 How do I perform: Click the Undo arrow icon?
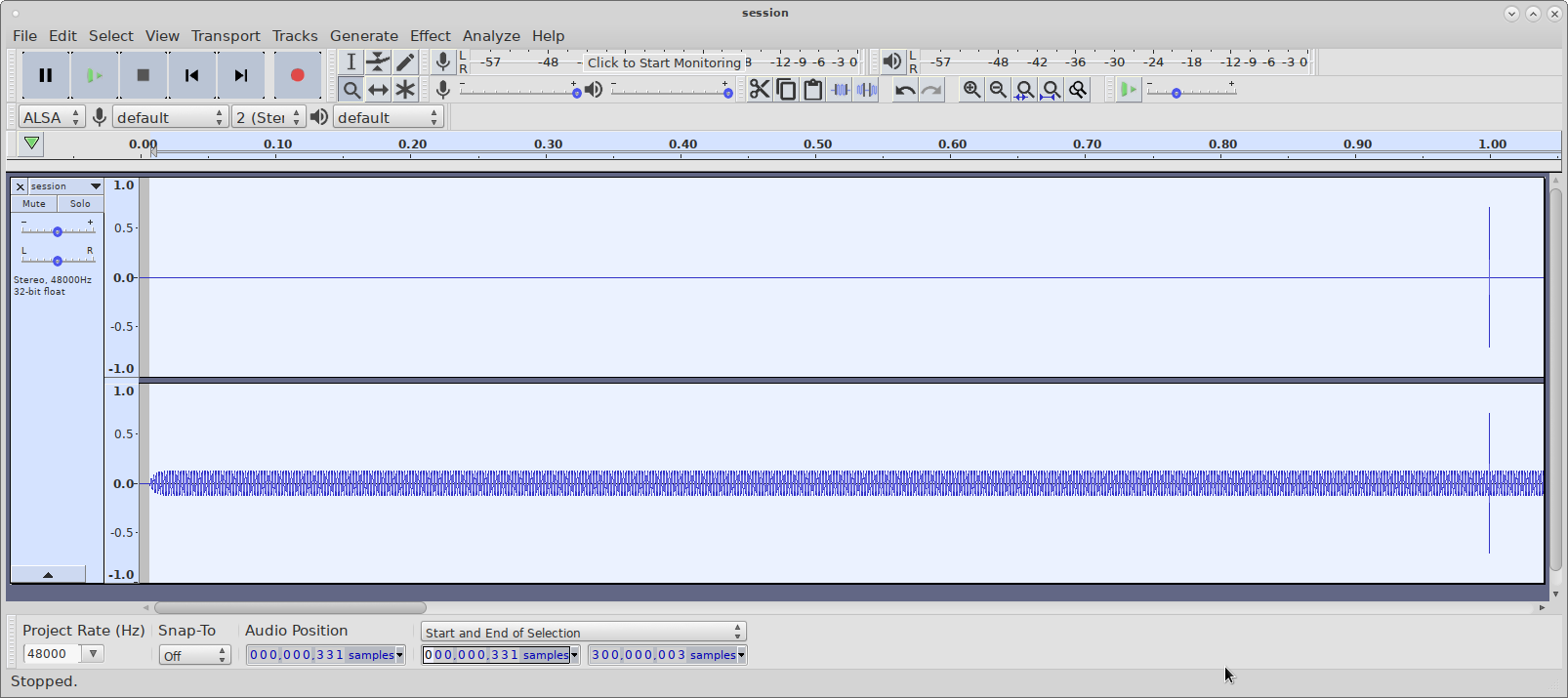click(905, 90)
